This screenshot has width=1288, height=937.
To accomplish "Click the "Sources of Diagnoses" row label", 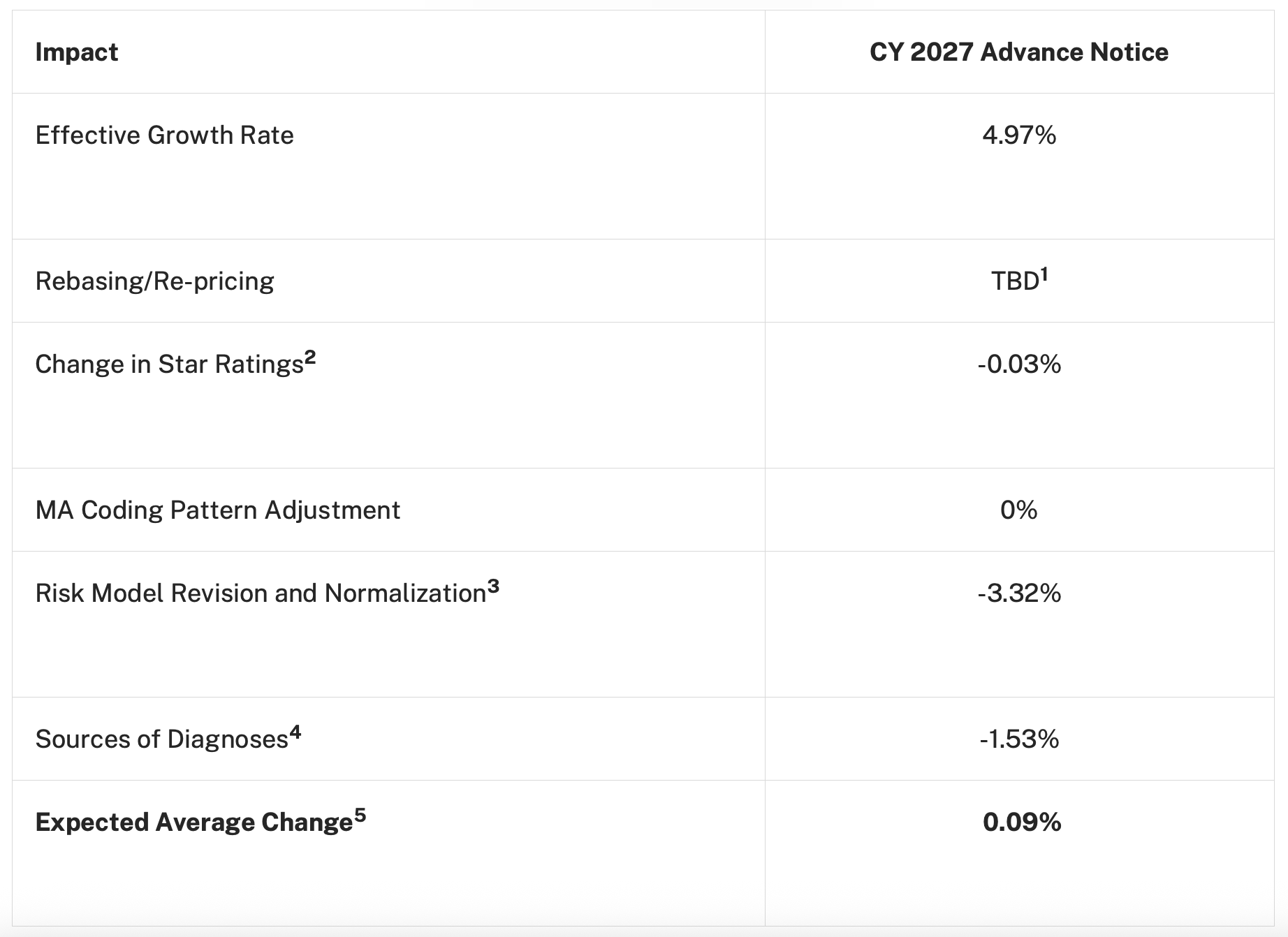I will (161, 739).
